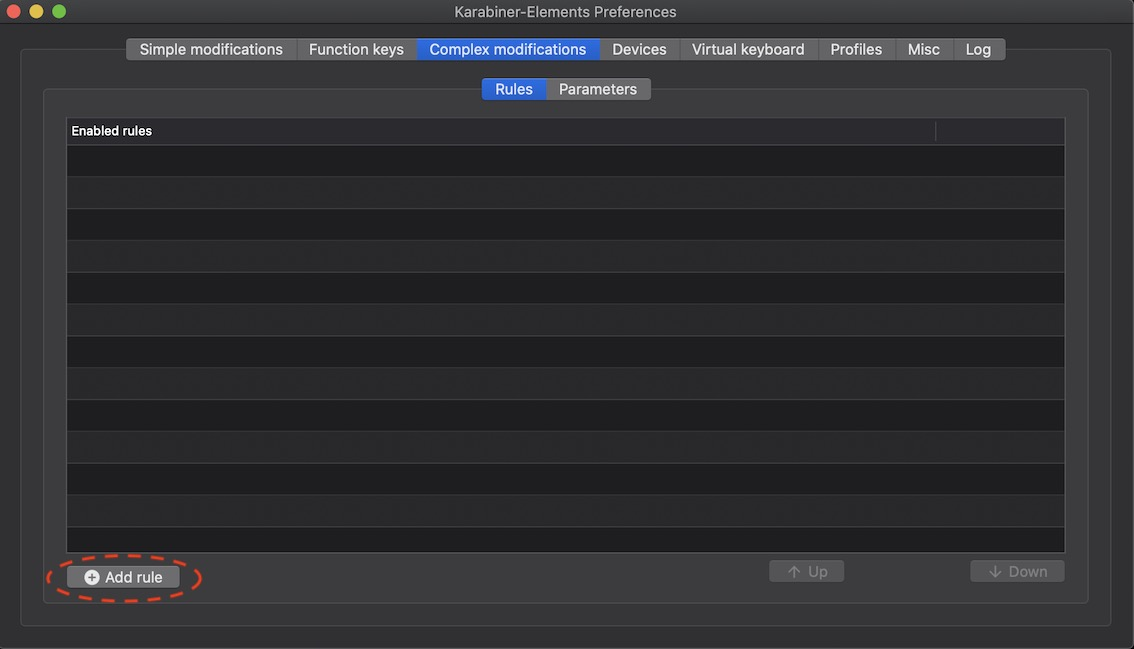Minimize the Preferences window with yellow button
The image size is (1134, 649).
pos(36,12)
